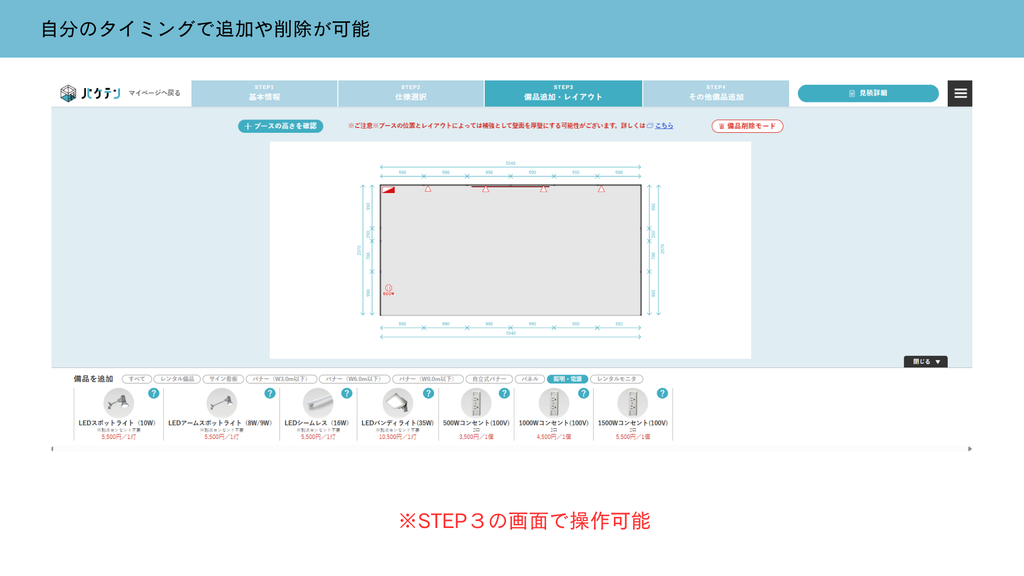Filter items by サイン看板
Image resolution: width=1024 pixels, height=576 pixels.
(x=223, y=379)
